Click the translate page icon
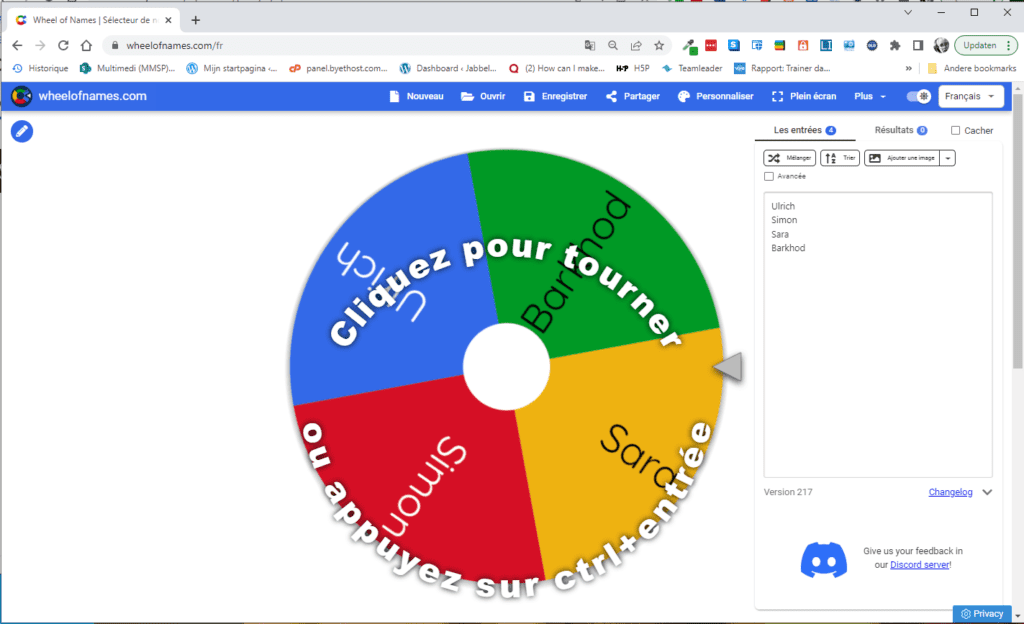The width and height of the screenshot is (1024, 624). point(590,45)
